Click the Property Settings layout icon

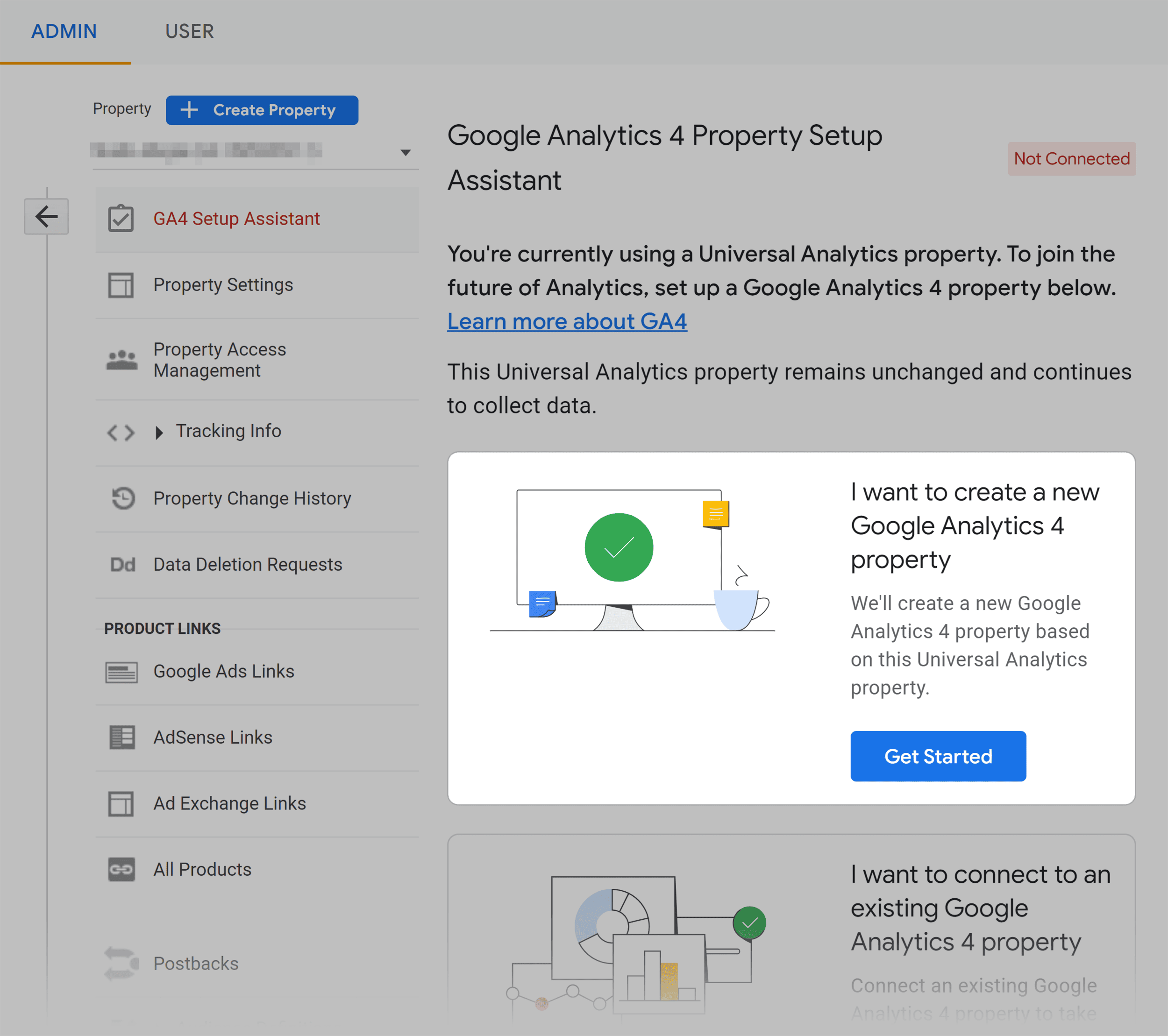point(121,284)
